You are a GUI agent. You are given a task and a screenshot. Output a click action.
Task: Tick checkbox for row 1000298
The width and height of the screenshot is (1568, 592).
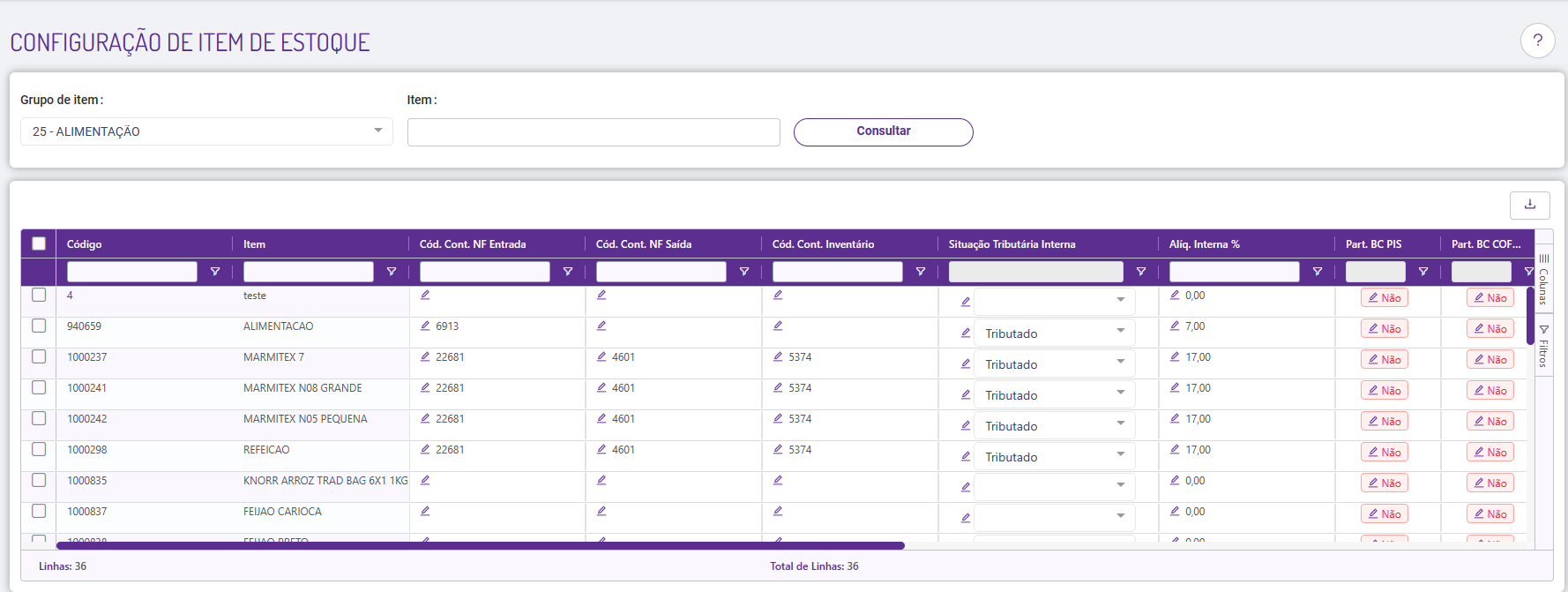point(39,449)
